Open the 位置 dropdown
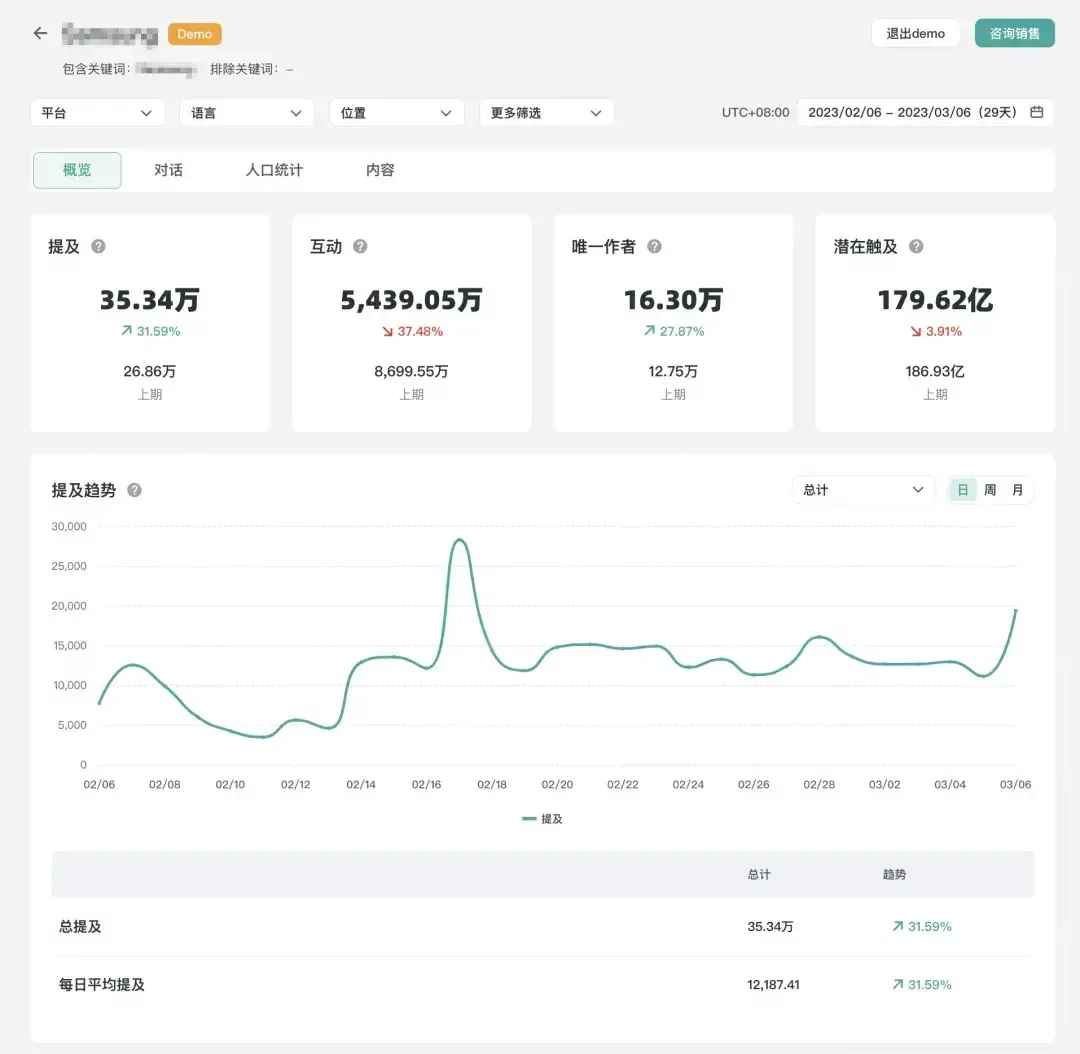 coord(397,113)
